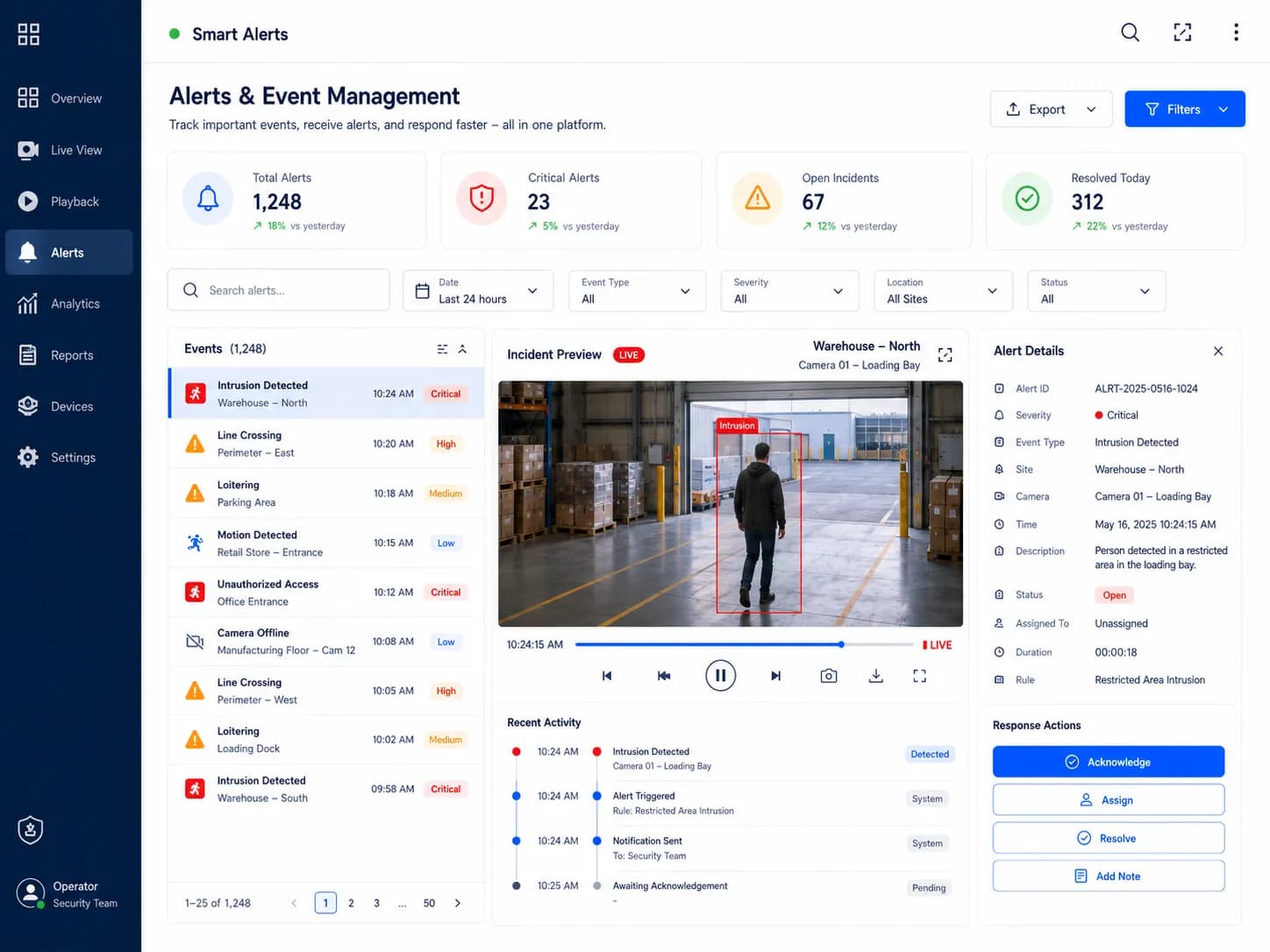This screenshot has width=1270, height=952.
Task: Open Playback in the sidebar
Action: [x=68, y=202]
